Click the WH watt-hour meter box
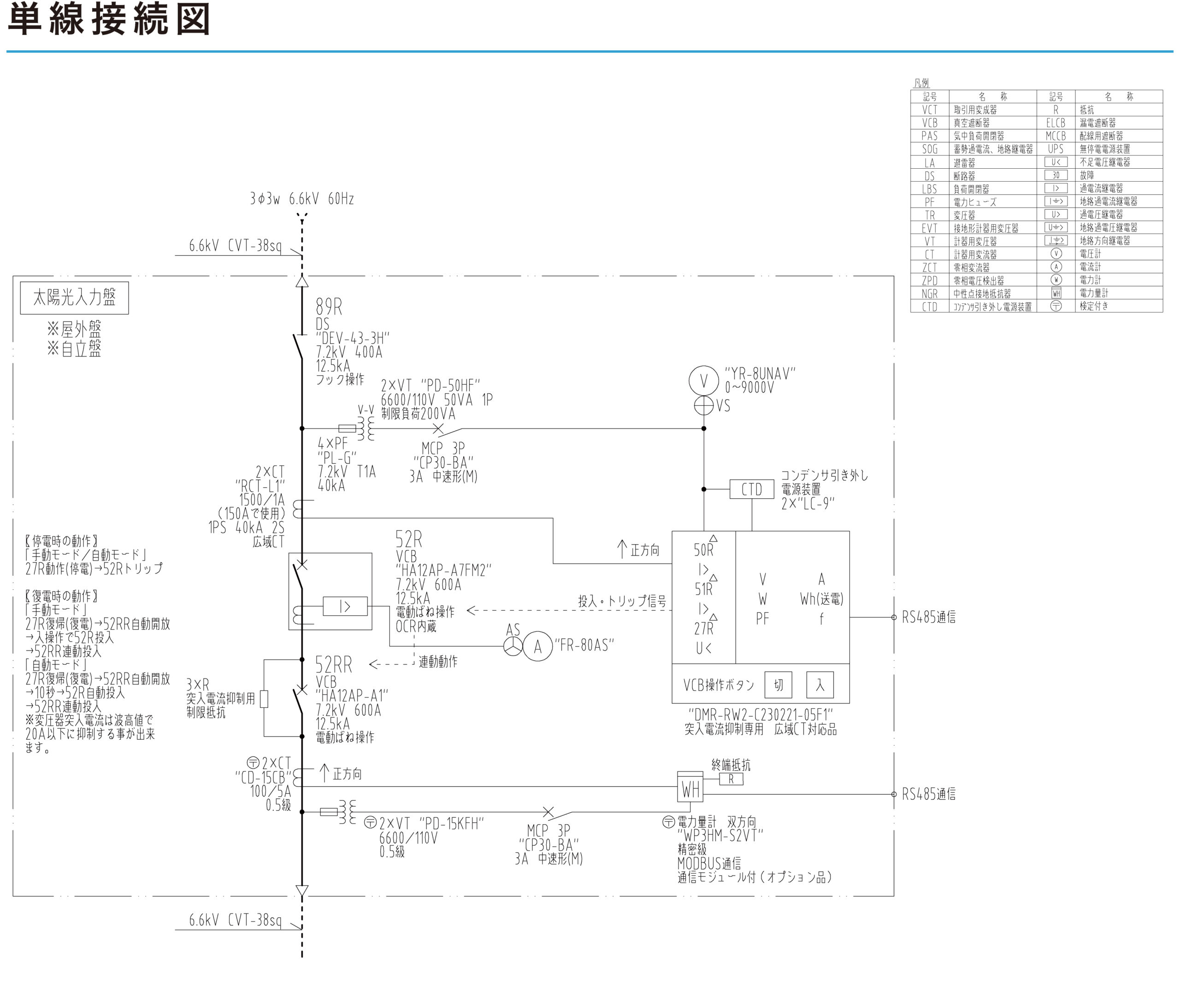1180x1008 pixels. 690,790
